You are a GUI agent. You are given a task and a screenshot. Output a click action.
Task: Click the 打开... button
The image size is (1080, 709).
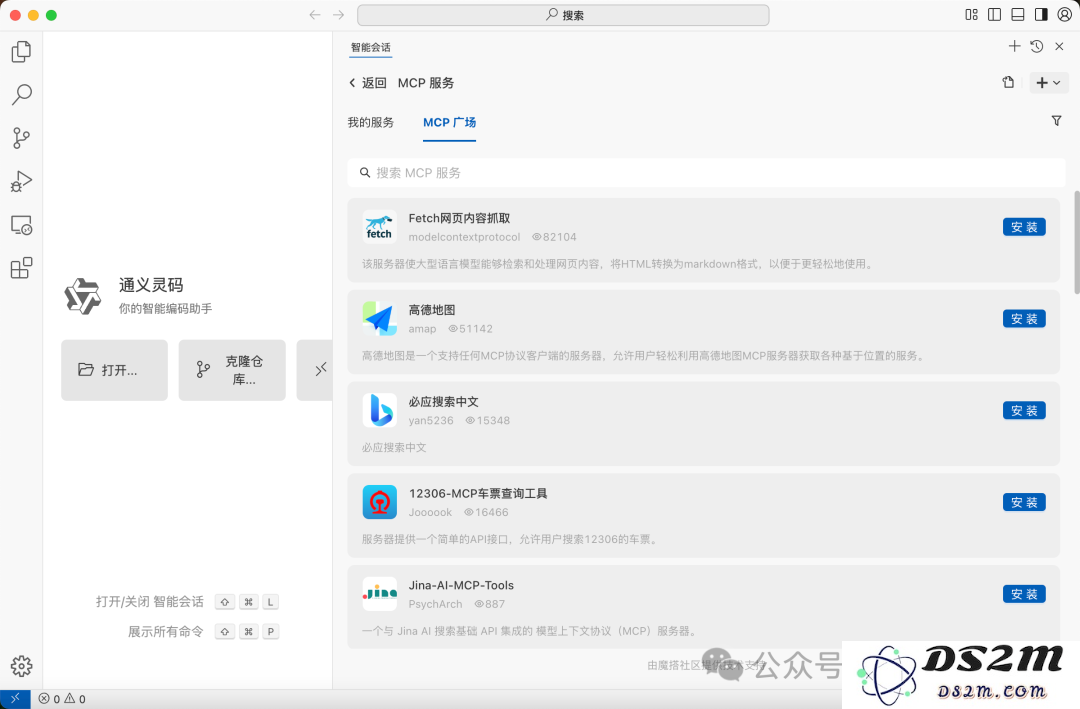tap(114, 370)
